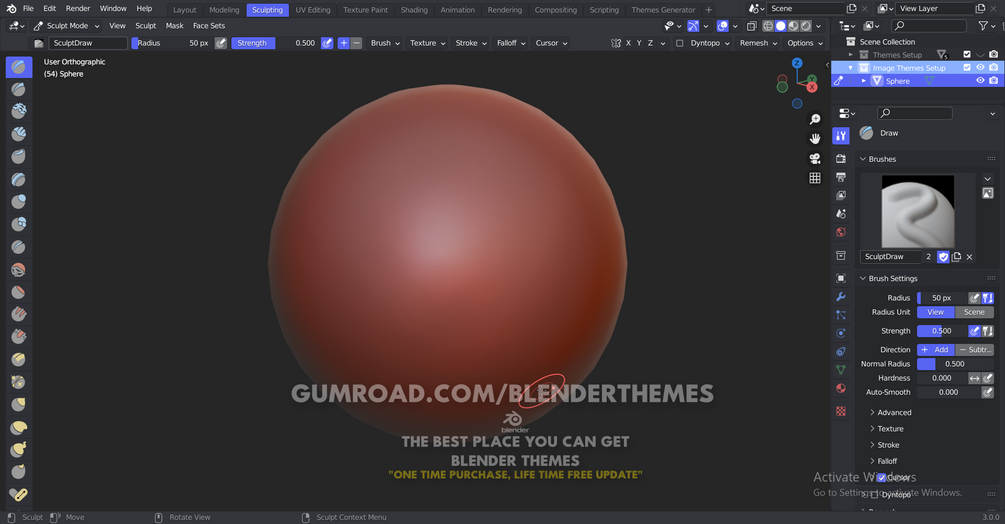The height and width of the screenshot is (524, 1005).
Task: Select the Snake Hook brush tool
Action: coord(19,449)
